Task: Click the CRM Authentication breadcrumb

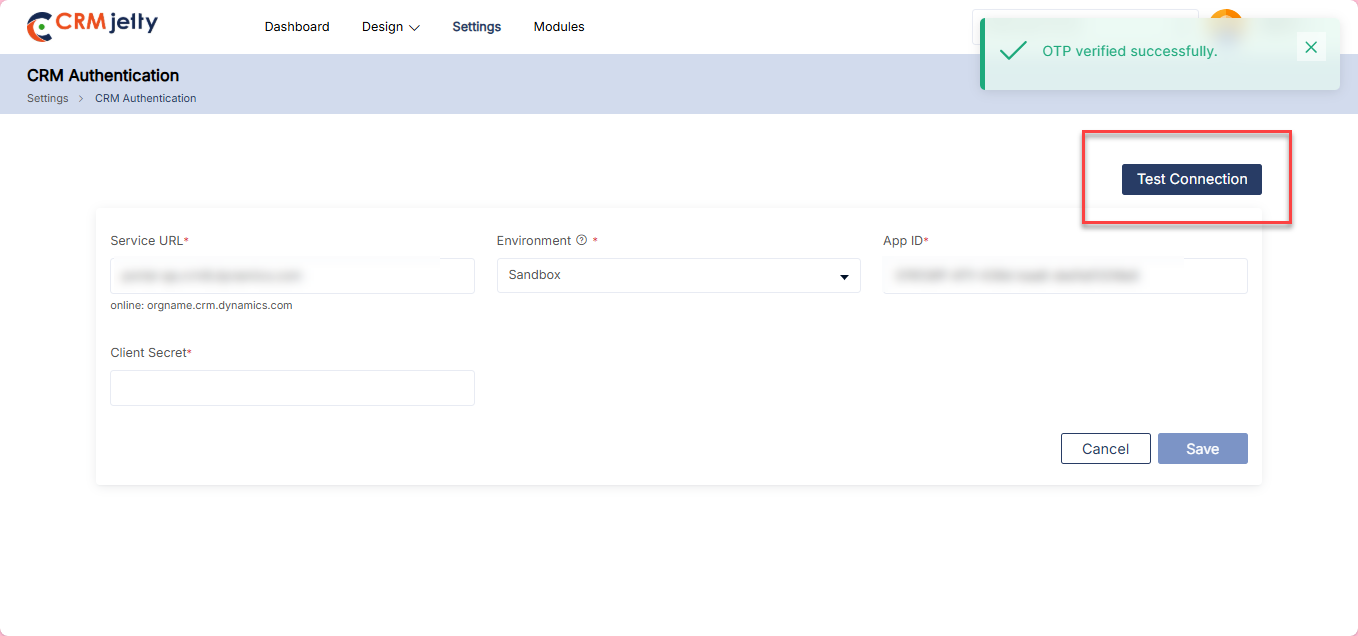Action: pos(146,98)
